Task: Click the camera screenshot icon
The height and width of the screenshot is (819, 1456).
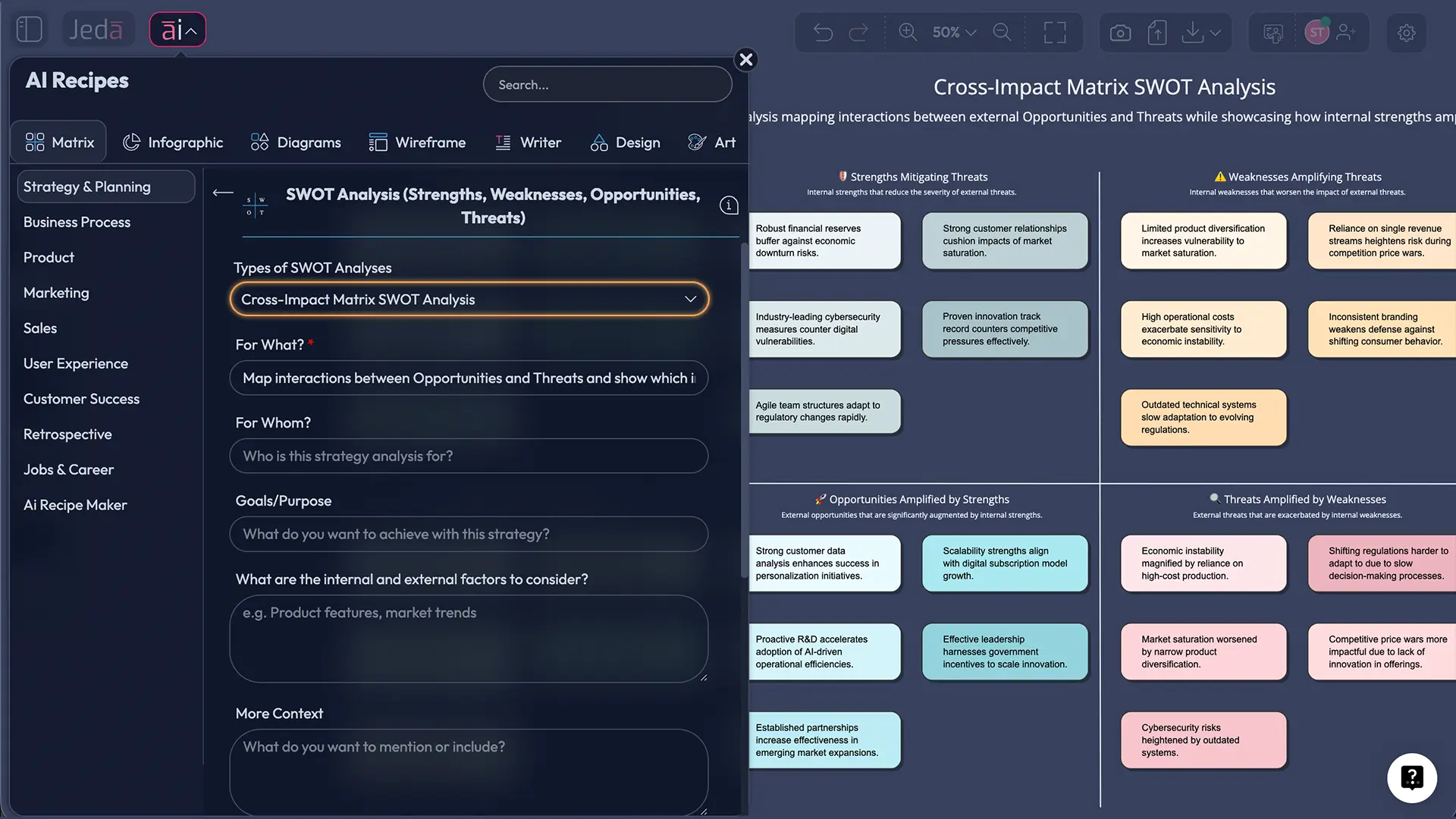Action: 1120,33
